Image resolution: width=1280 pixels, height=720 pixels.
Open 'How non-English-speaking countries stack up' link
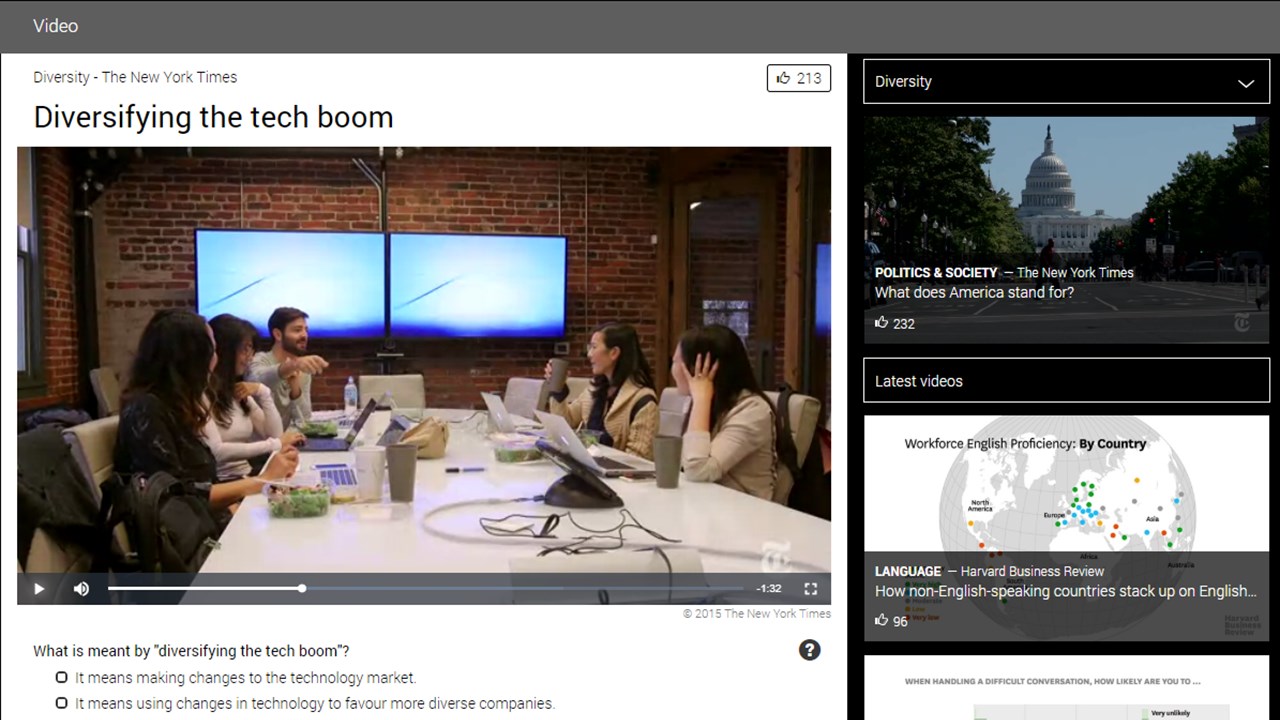[1066, 591]
